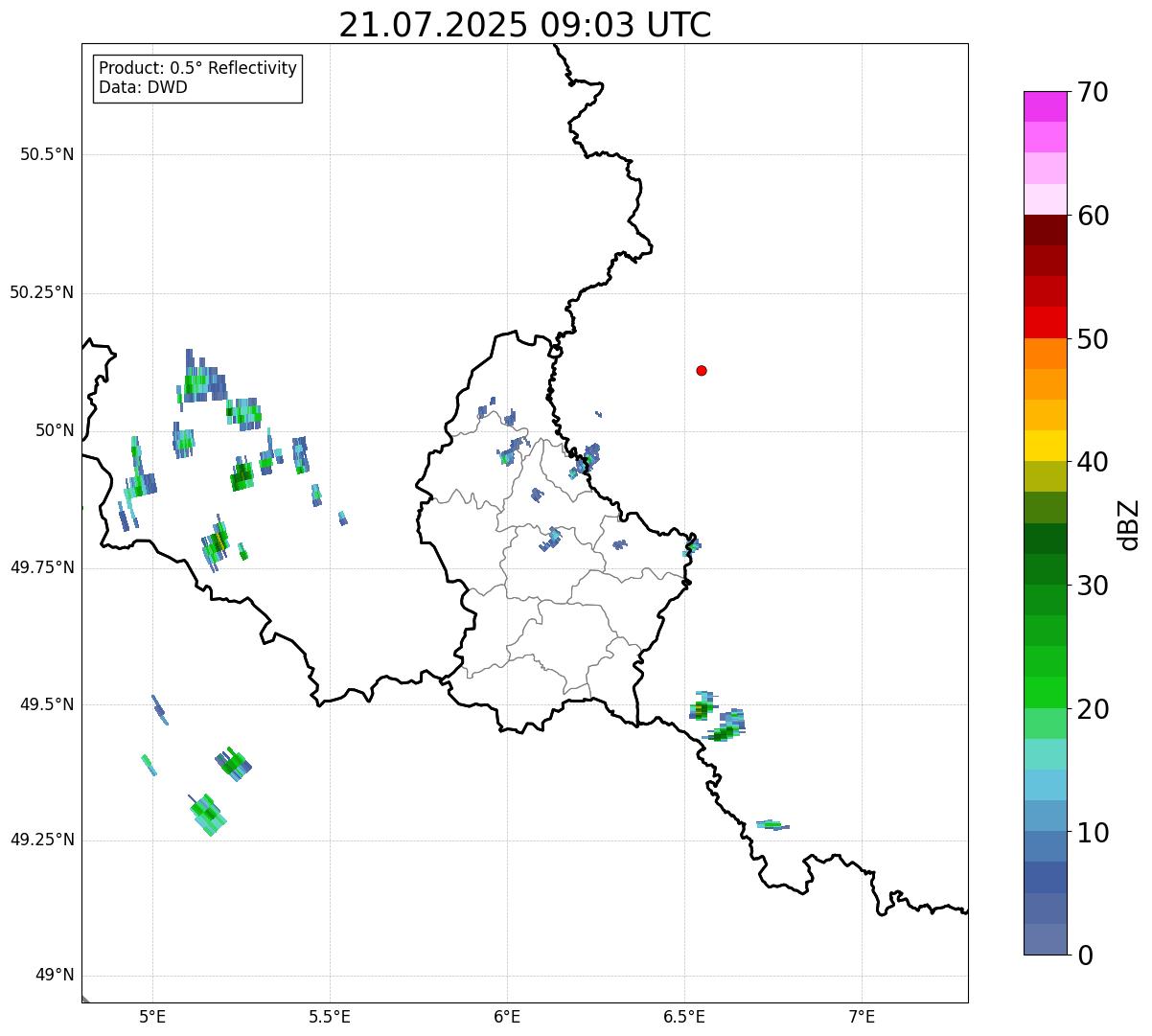Click the title '21.07.2025 09:03 UTC'

tap(525, 25)
